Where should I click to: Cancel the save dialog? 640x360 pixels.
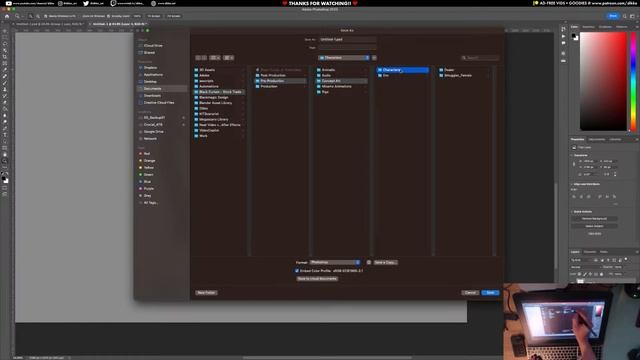[470, 293]
